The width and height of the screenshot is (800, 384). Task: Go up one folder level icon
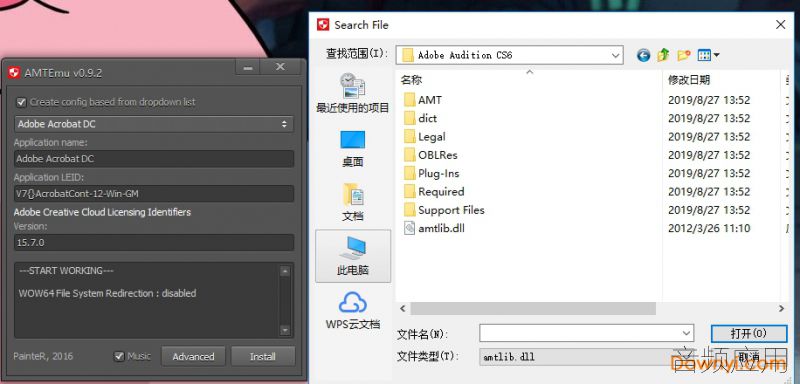(663, 55)
